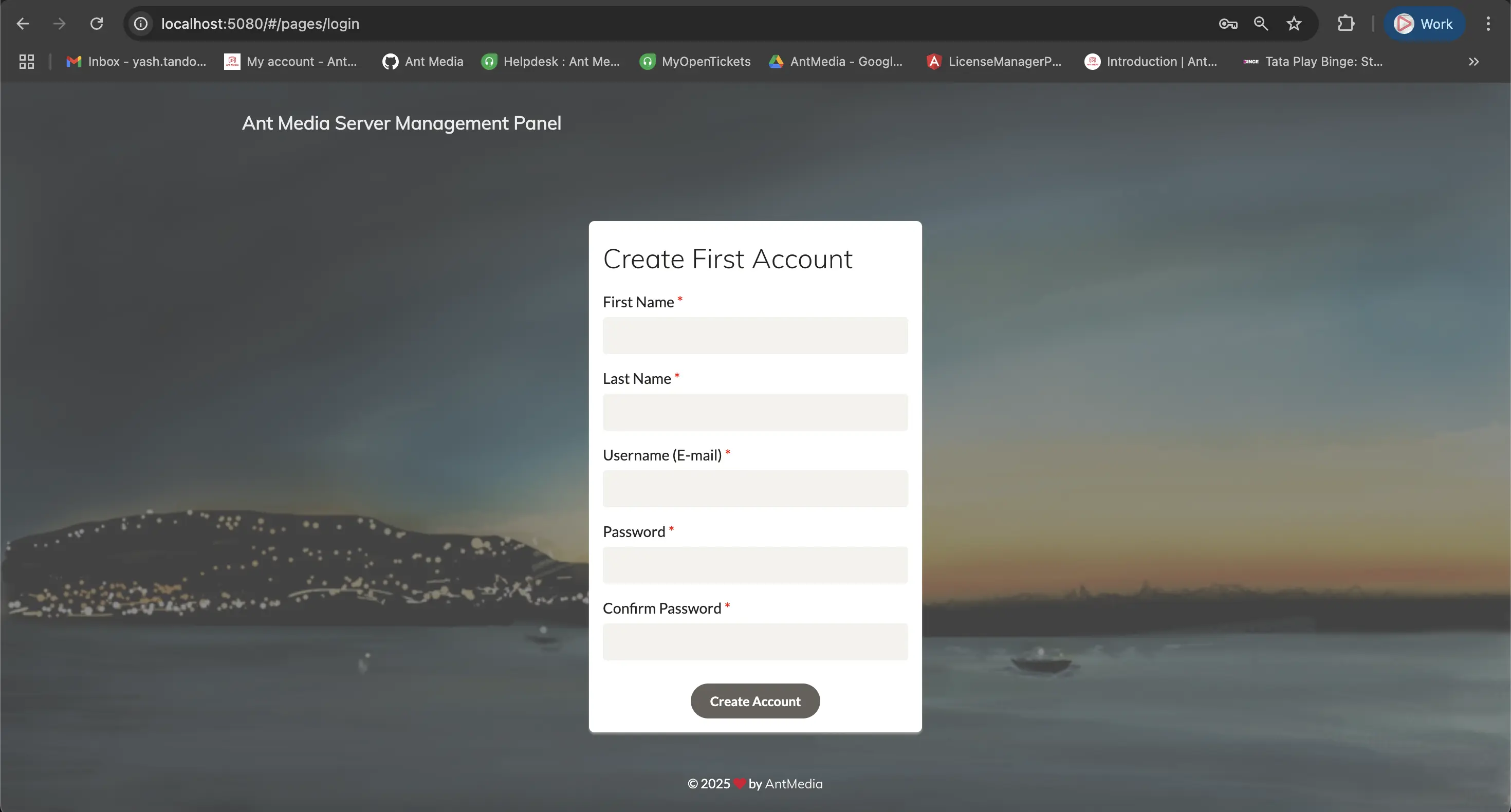Focus the First Name field
The height and width of the screenshot is (812, 1511).
click(755, 336)
